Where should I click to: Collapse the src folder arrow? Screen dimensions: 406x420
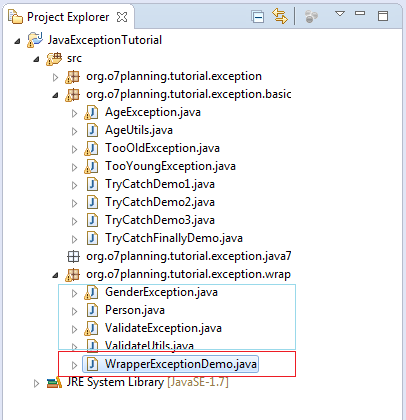click(x=36, y=60)
